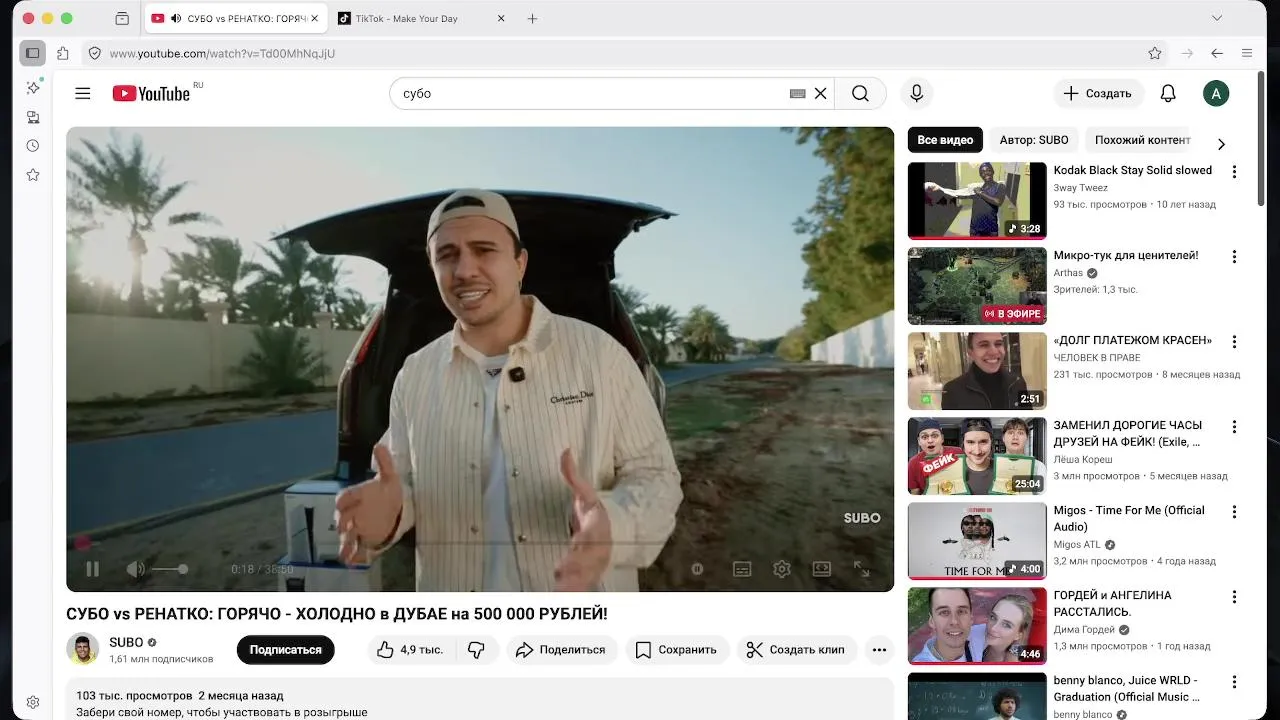Open options for benny blanco Graduation video
The width and height of the screenshot is (1280, 720).
pos(1234,682)
